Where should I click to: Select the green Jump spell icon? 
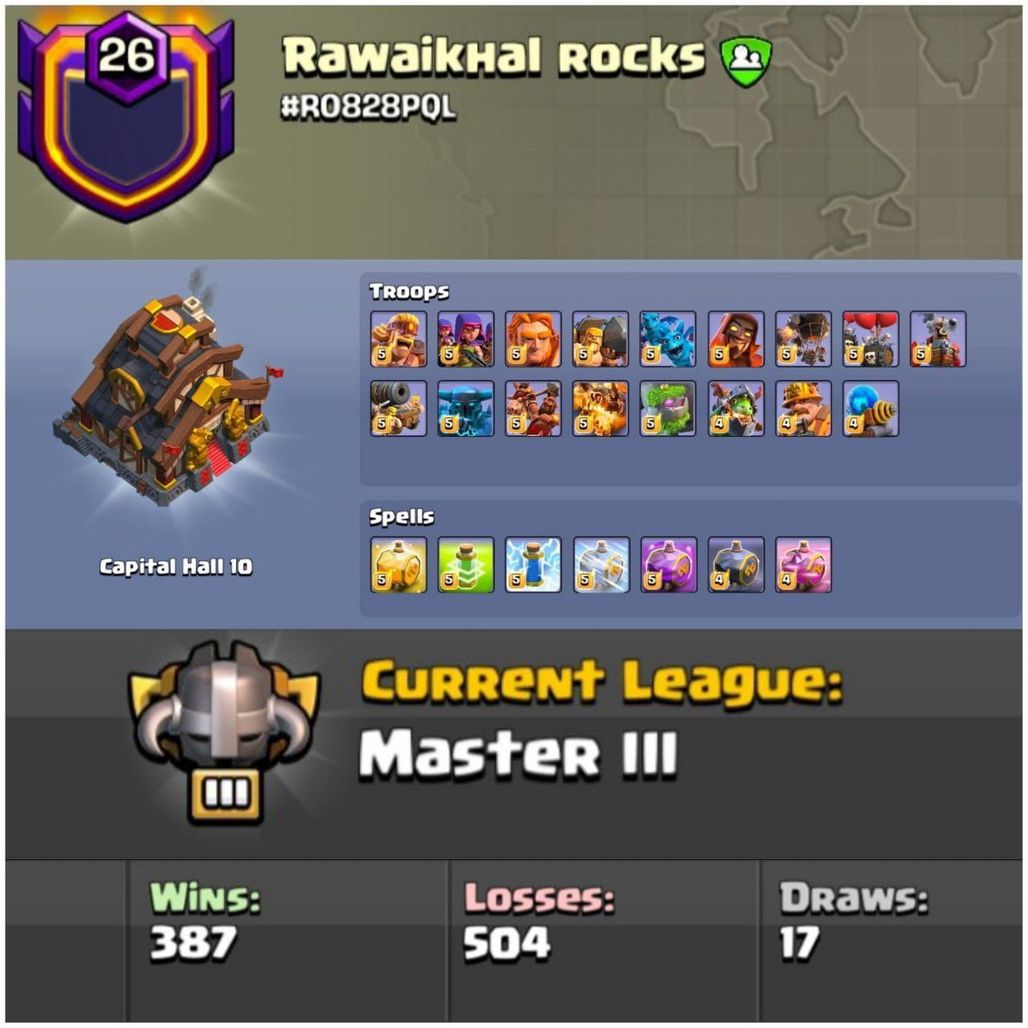tap(466, 565)
